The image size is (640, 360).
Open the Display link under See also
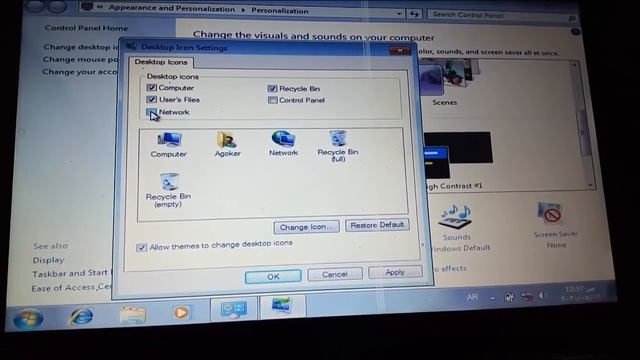[48, 260]
